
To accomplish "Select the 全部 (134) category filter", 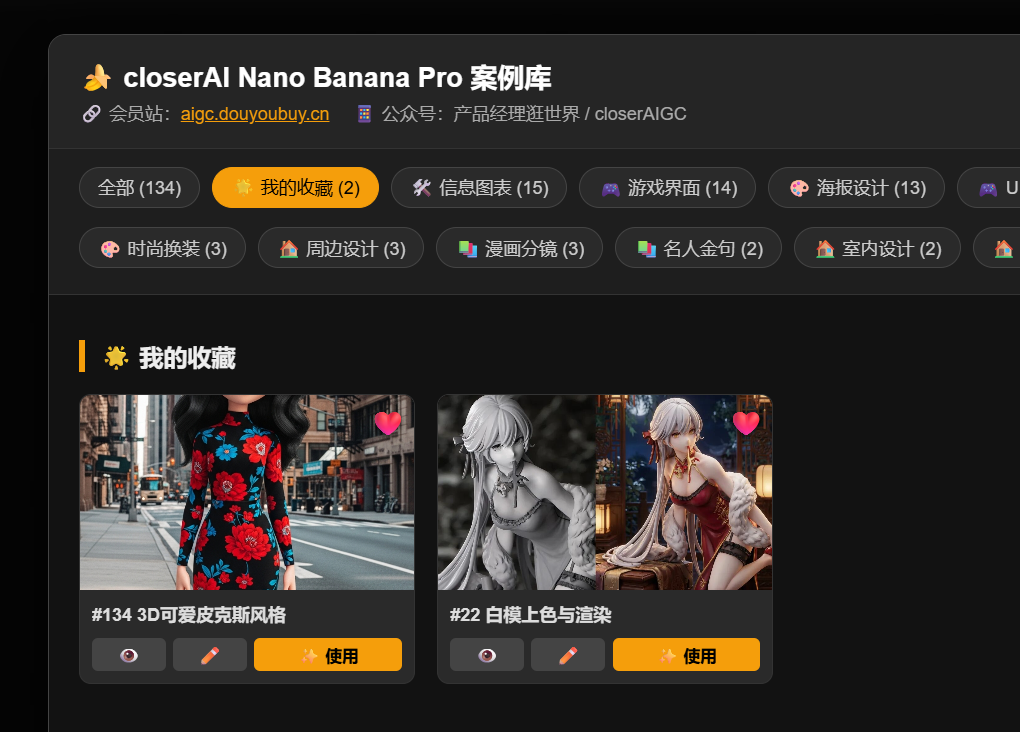I will tap(139, 187).
